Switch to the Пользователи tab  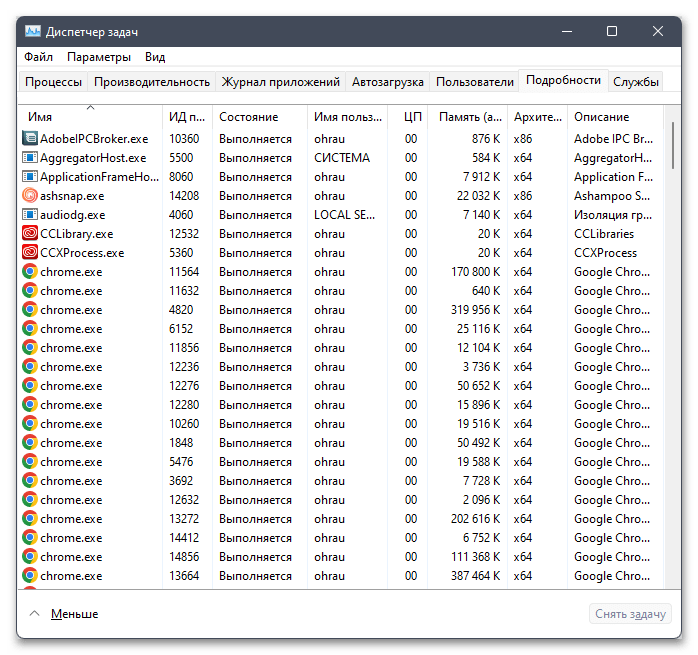(x=475, y=82)
